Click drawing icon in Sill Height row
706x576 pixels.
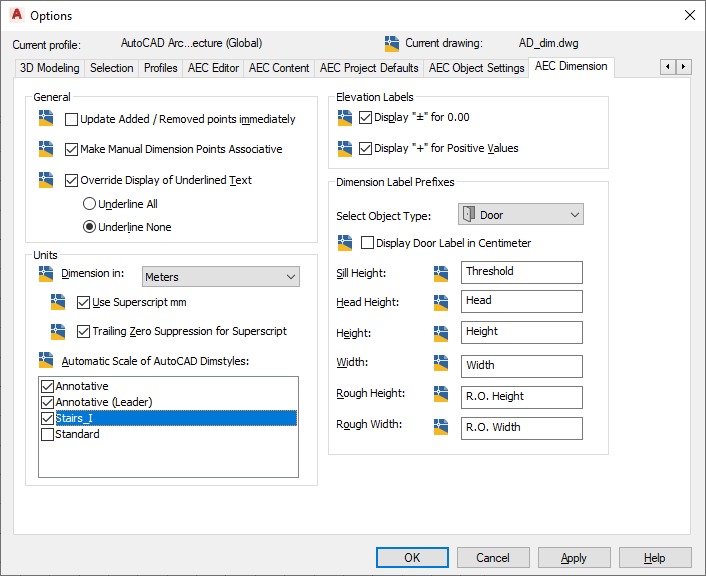coord(441,273)
